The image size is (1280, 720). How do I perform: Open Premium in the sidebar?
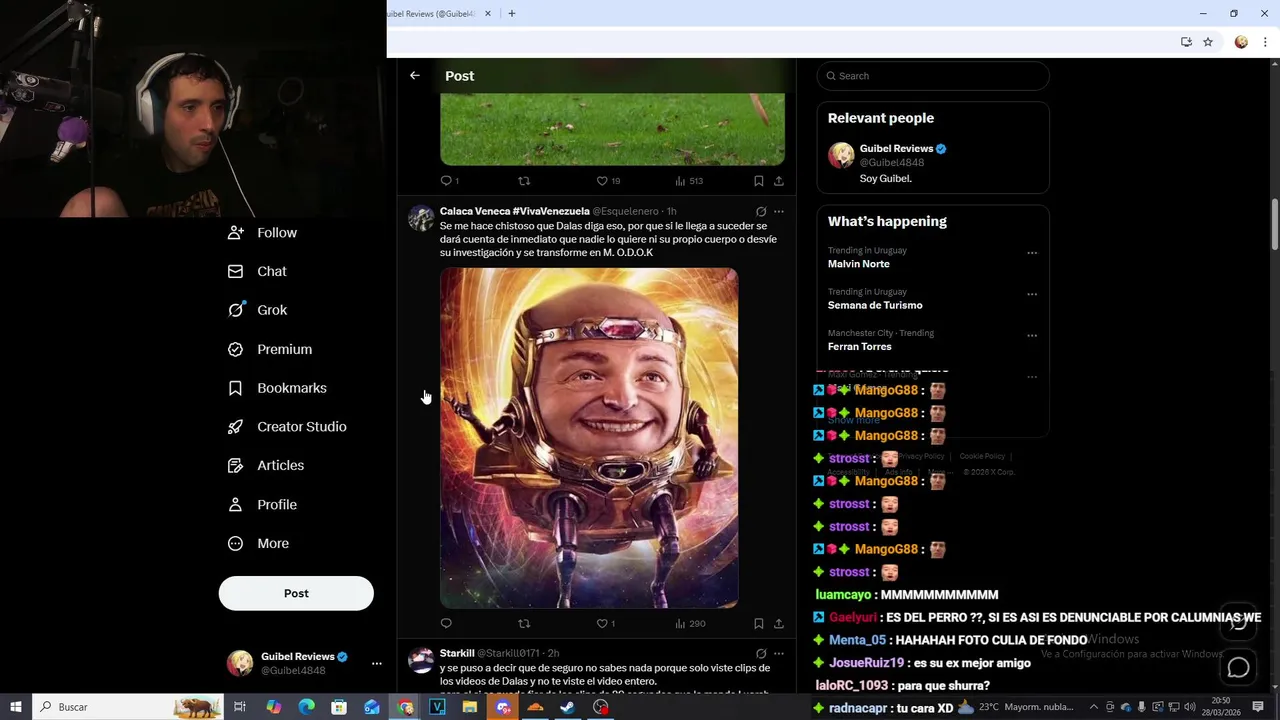[270, 349]
